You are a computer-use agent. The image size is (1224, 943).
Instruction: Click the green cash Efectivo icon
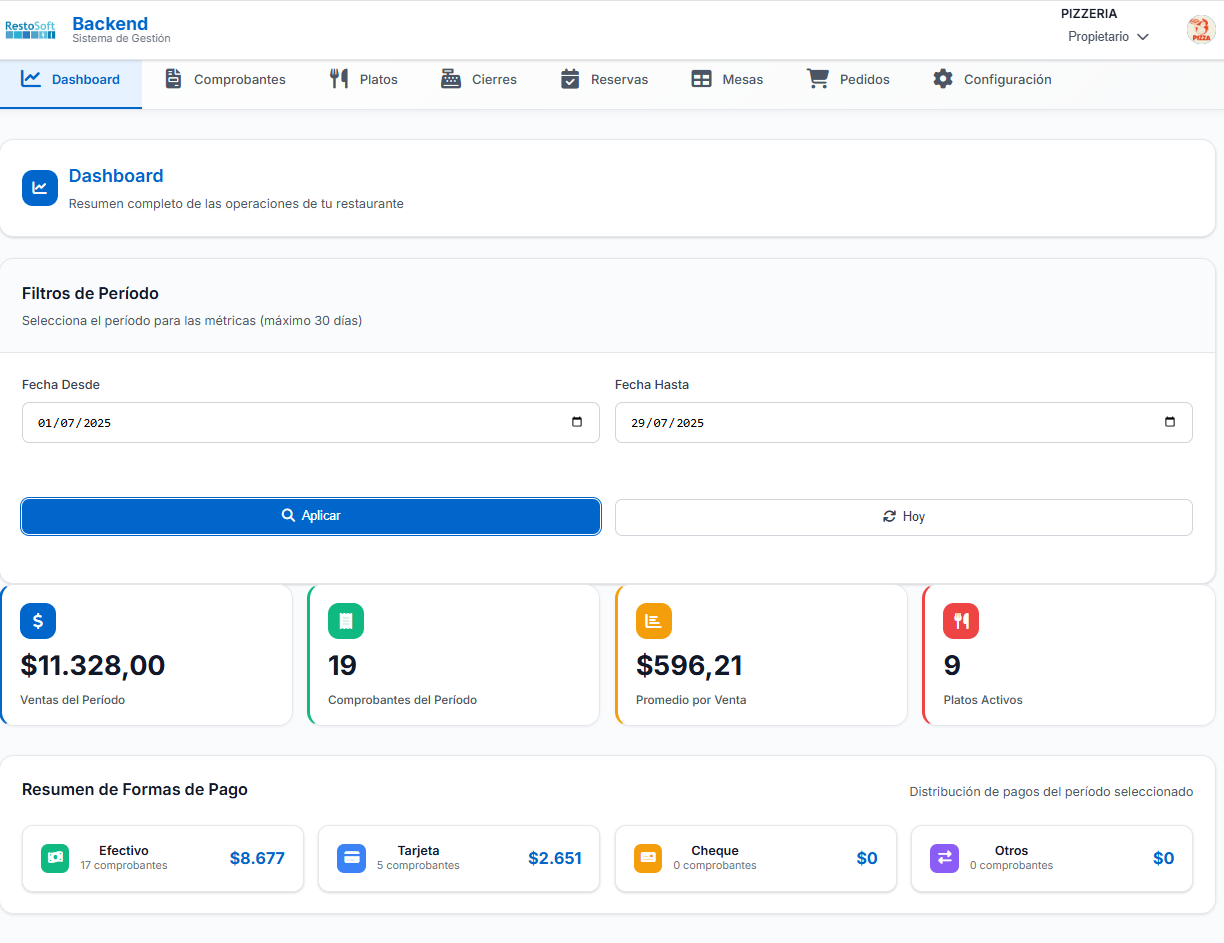tap(55, 858)
